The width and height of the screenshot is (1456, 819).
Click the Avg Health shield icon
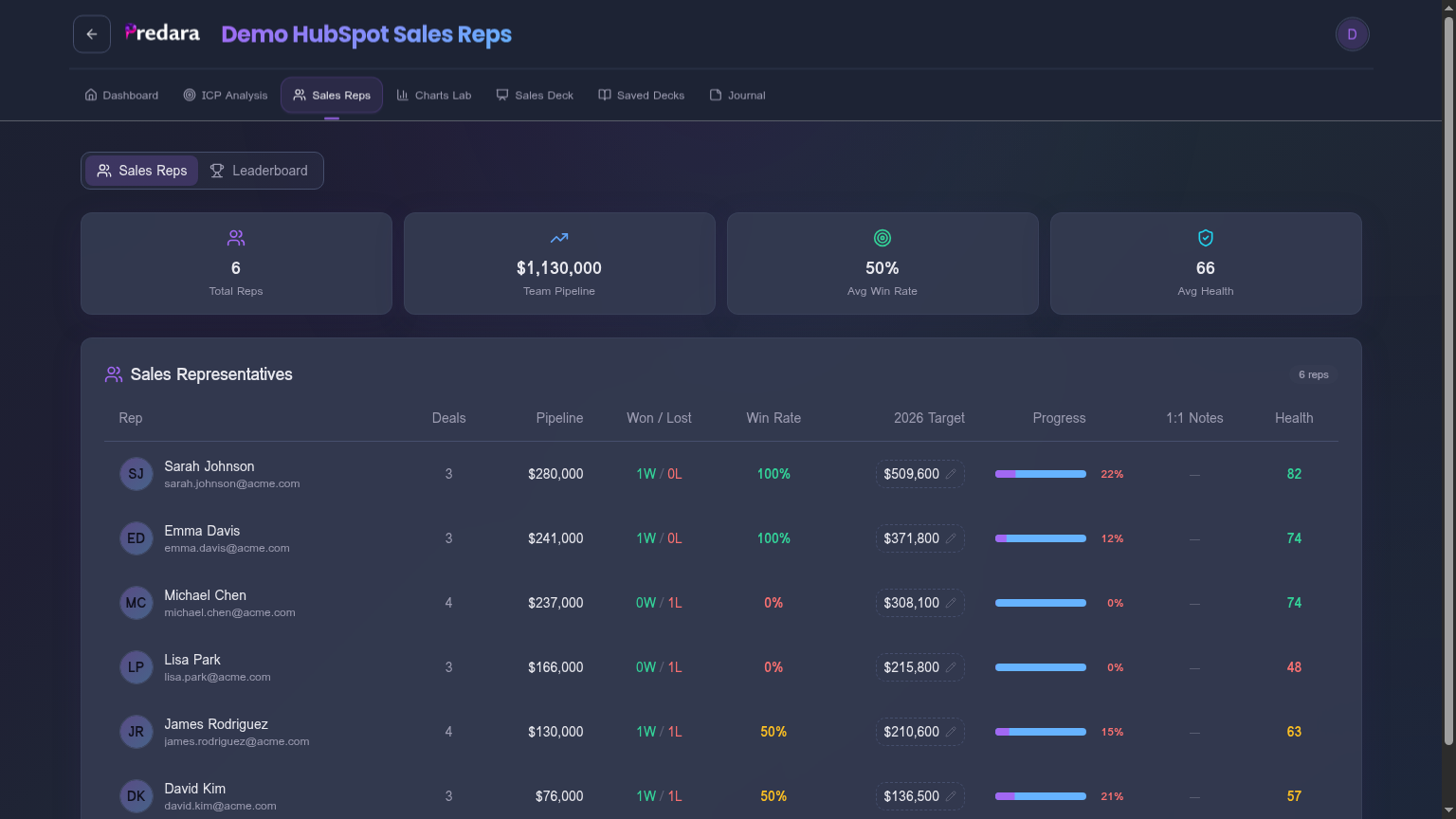pyautogui.click(x=1206, y=238)
